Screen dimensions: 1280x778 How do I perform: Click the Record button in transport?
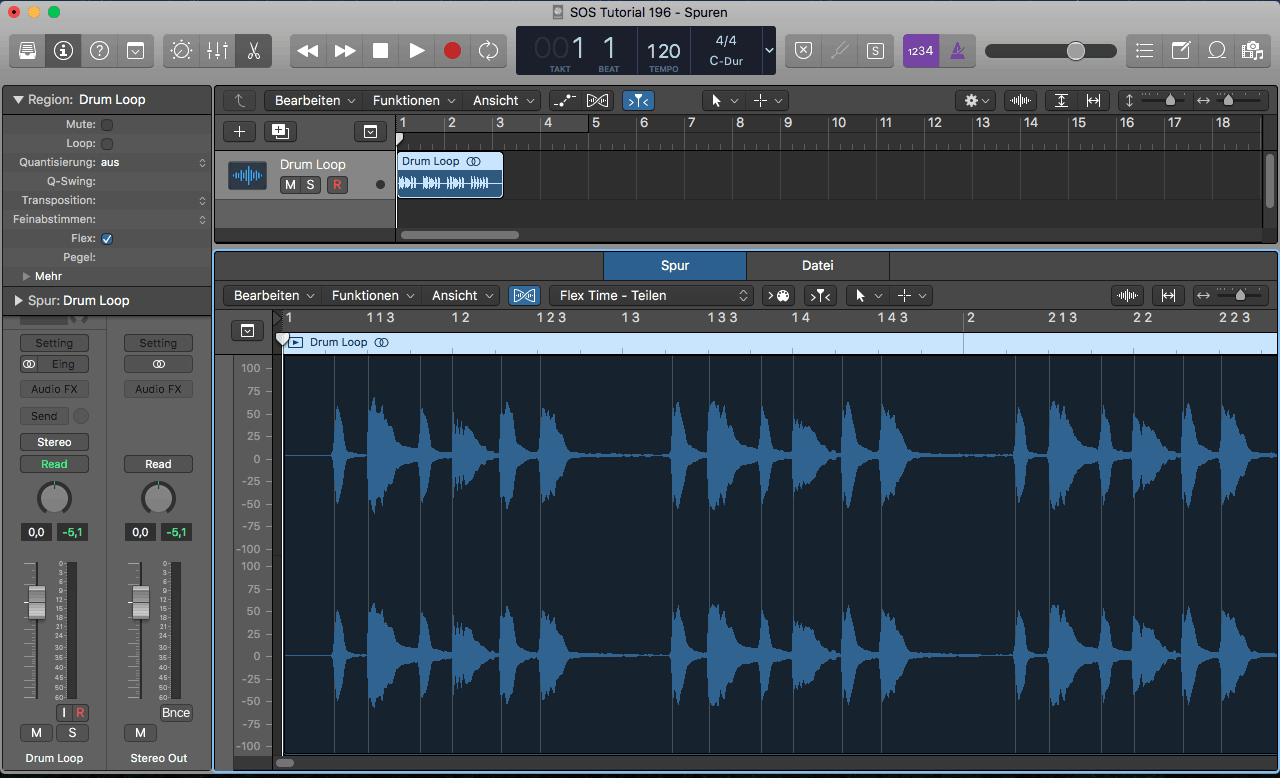pos(453,50)
